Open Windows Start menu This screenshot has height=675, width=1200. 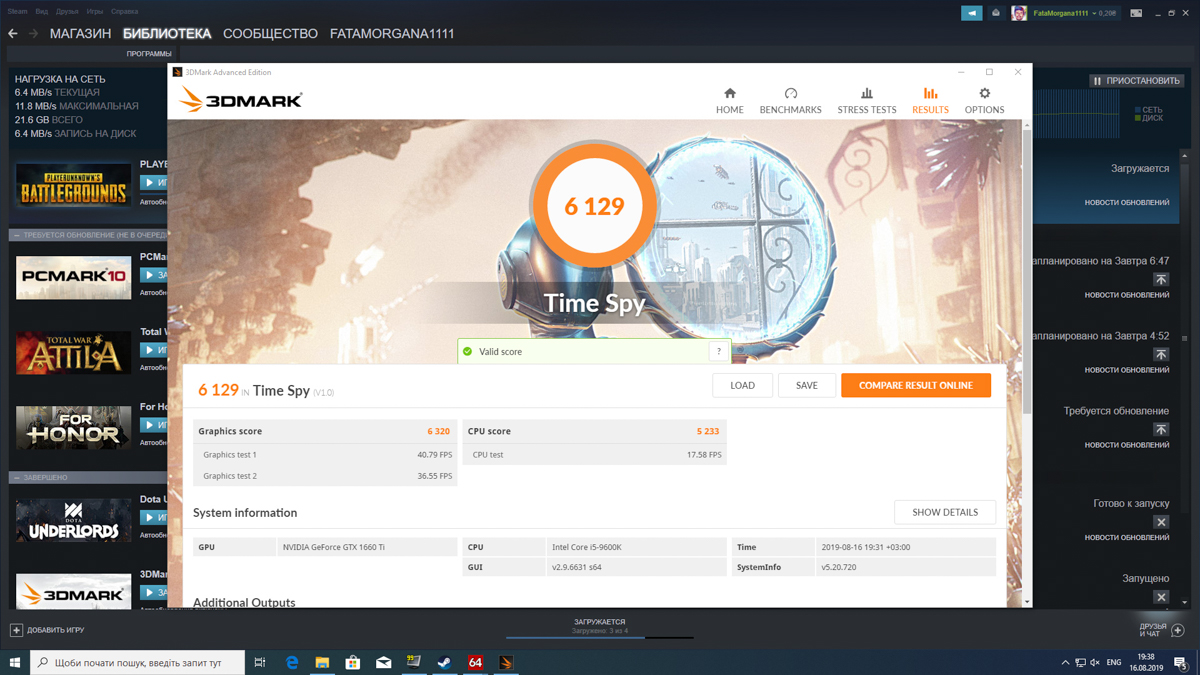coord(15,662)
